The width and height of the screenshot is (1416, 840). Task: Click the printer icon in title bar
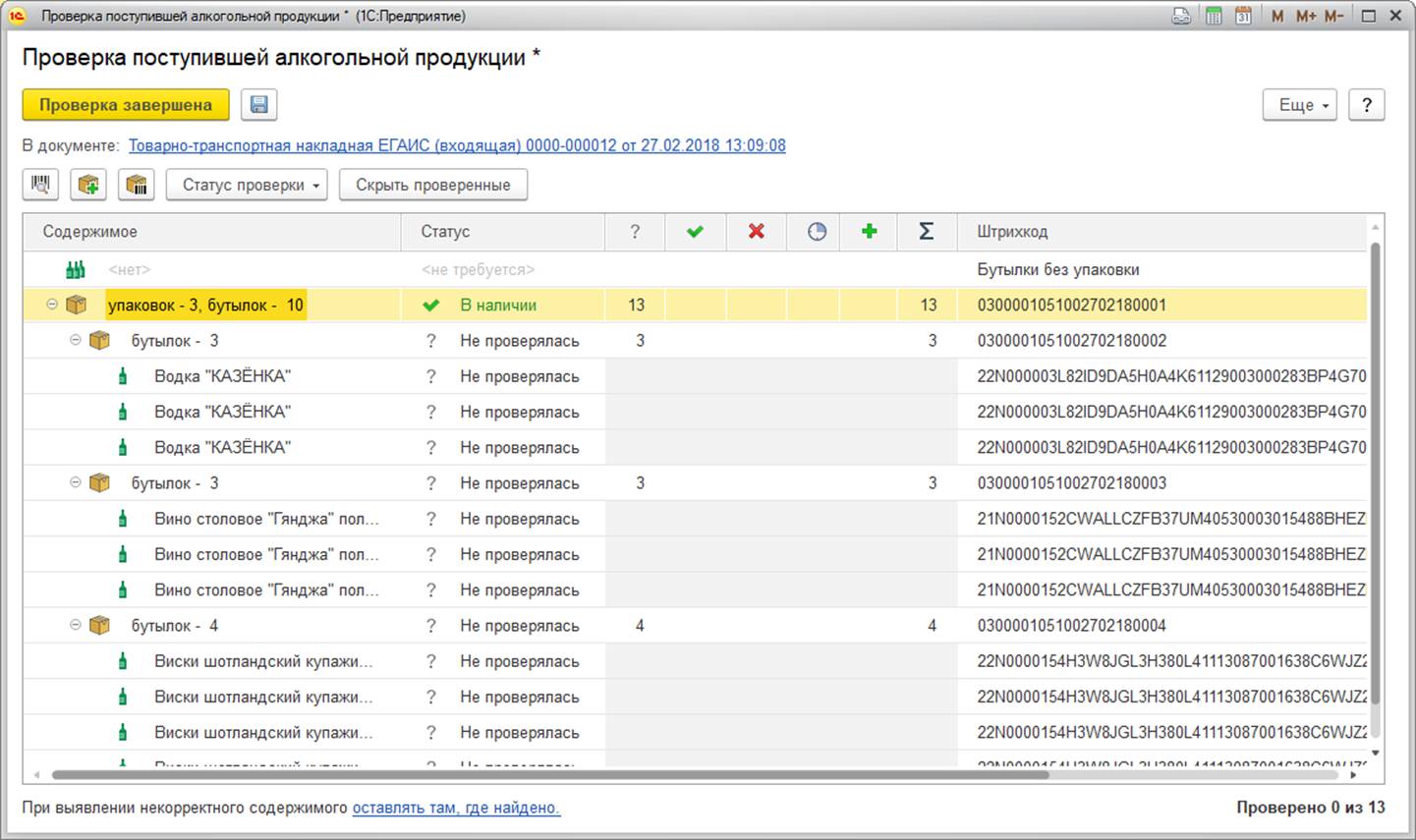click(x=1182, y=17)
